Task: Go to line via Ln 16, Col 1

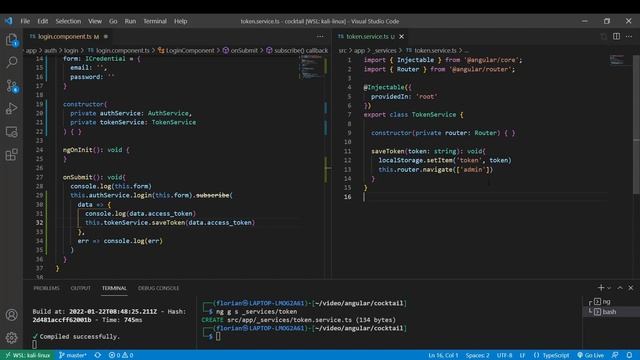Action: coord(443,355)
